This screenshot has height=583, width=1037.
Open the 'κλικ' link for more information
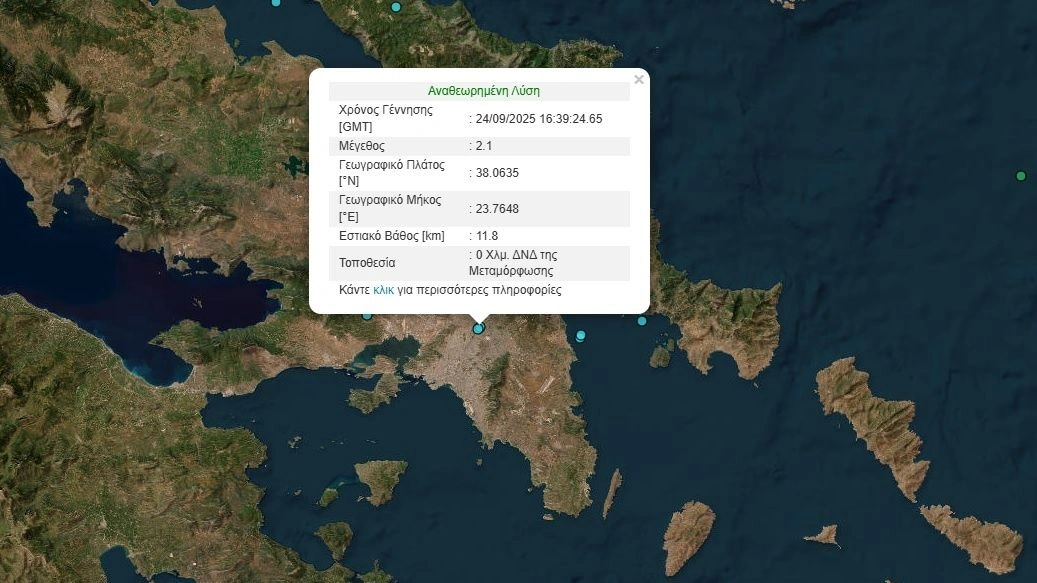coord(384,290)
